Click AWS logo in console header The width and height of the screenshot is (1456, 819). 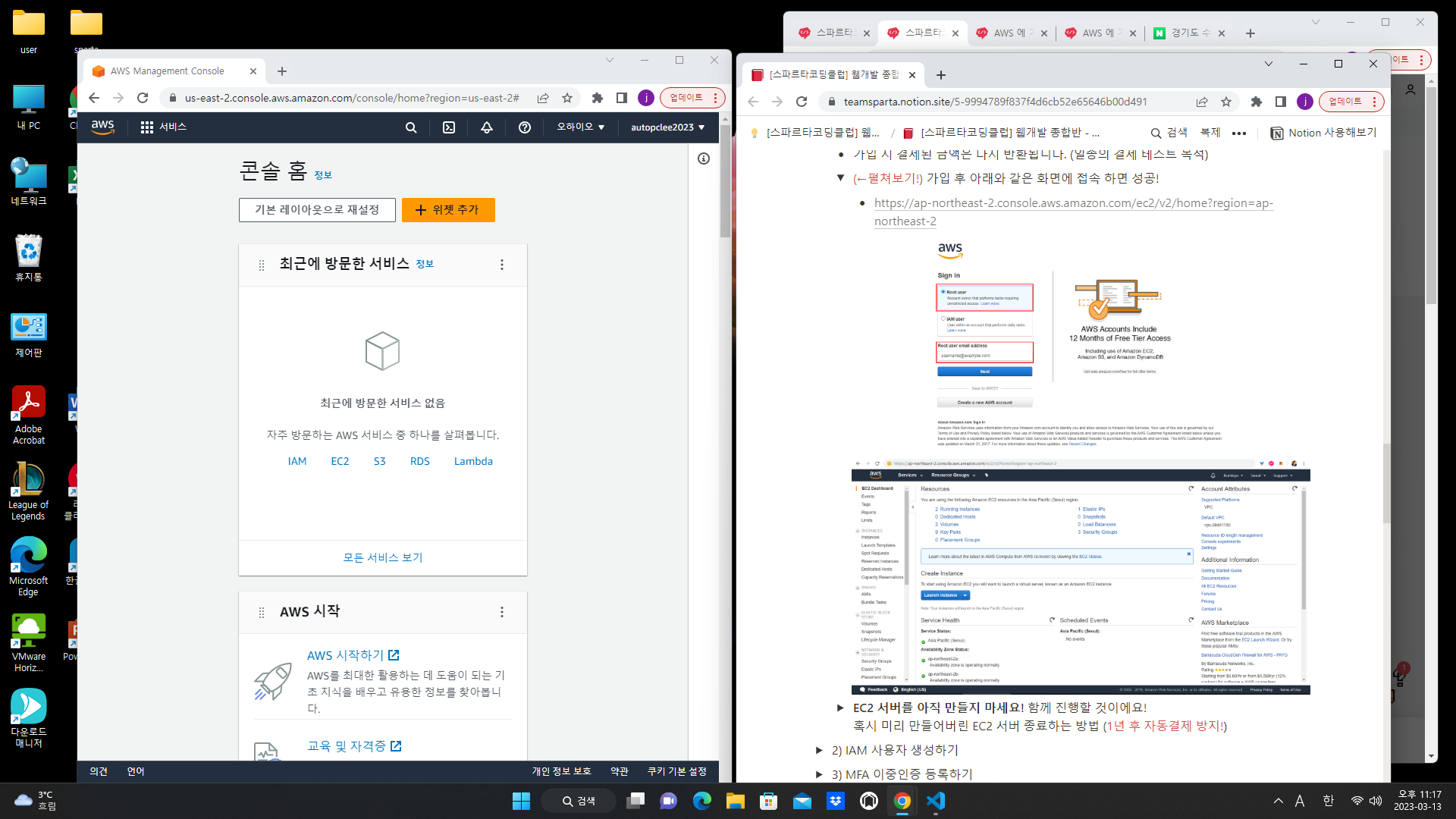(102, 127)
